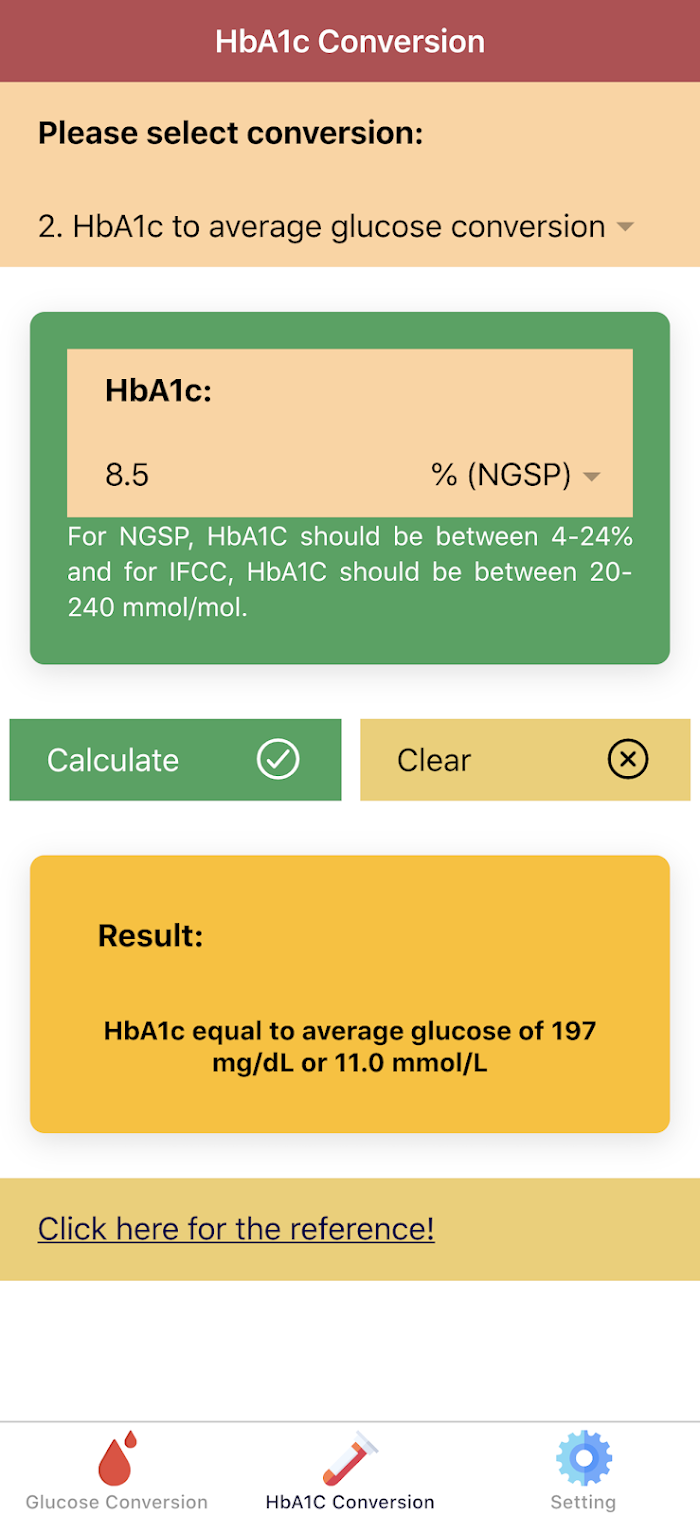The image size is (700, 1516).
Task: Click the NGSP and IFCC range hint text
Action: point(350,572)
